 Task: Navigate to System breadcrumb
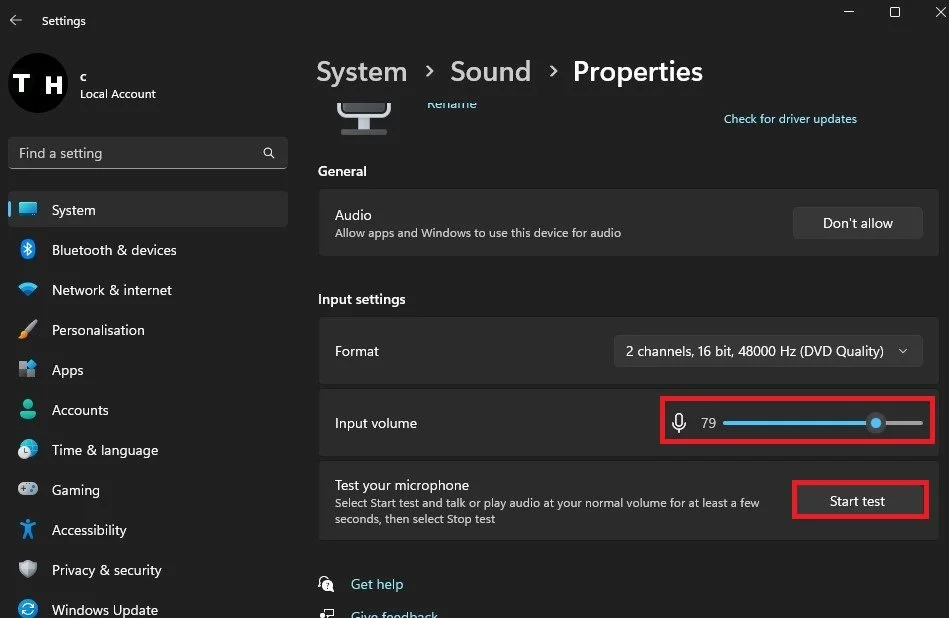[361, 72]
